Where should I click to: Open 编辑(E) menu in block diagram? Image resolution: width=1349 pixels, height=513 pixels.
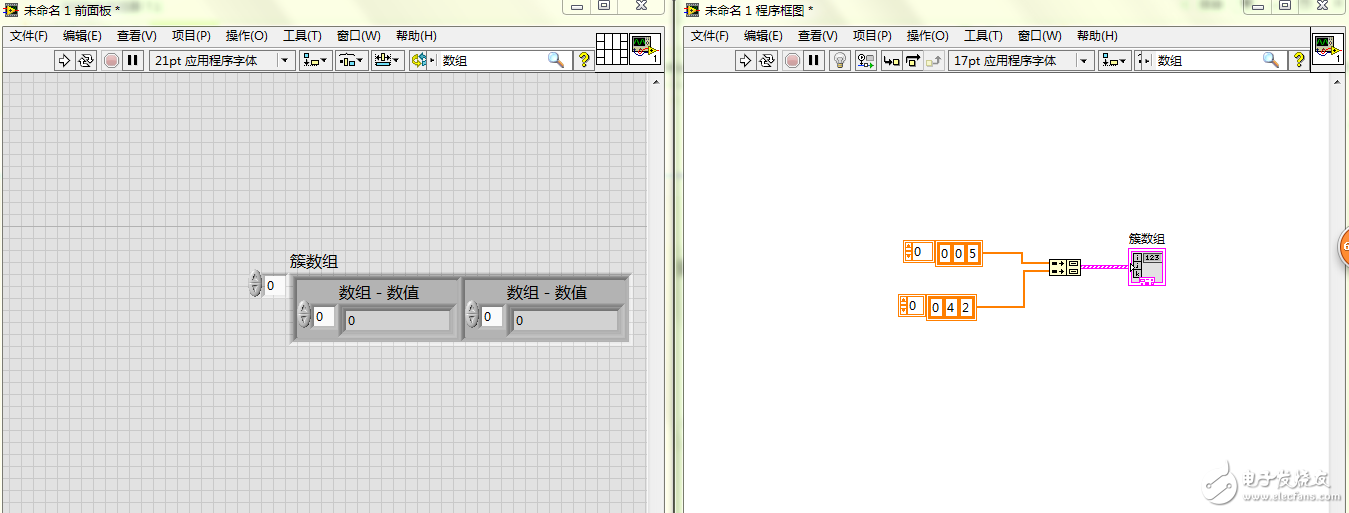click(x=763, y=35)
